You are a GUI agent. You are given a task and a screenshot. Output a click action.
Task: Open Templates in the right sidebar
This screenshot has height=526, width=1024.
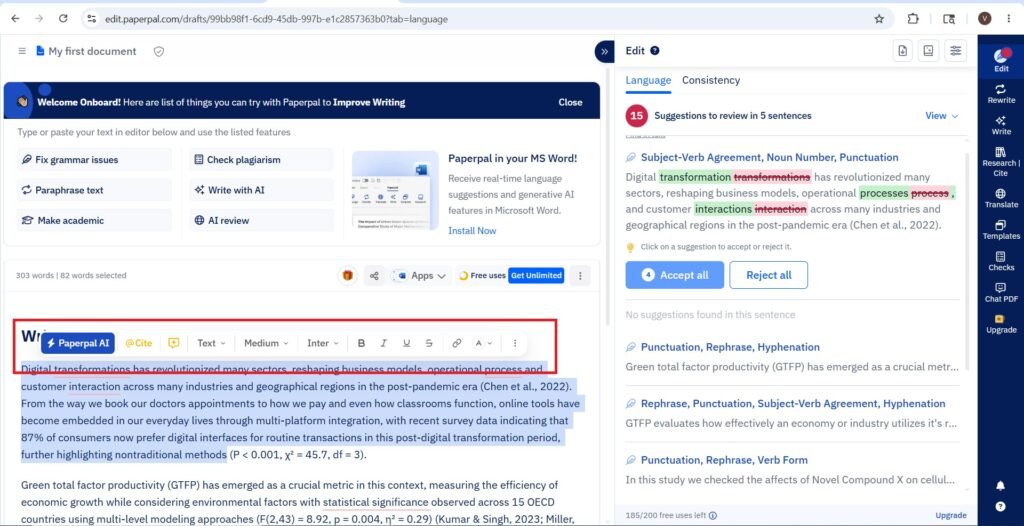[x=1000, y=230]
